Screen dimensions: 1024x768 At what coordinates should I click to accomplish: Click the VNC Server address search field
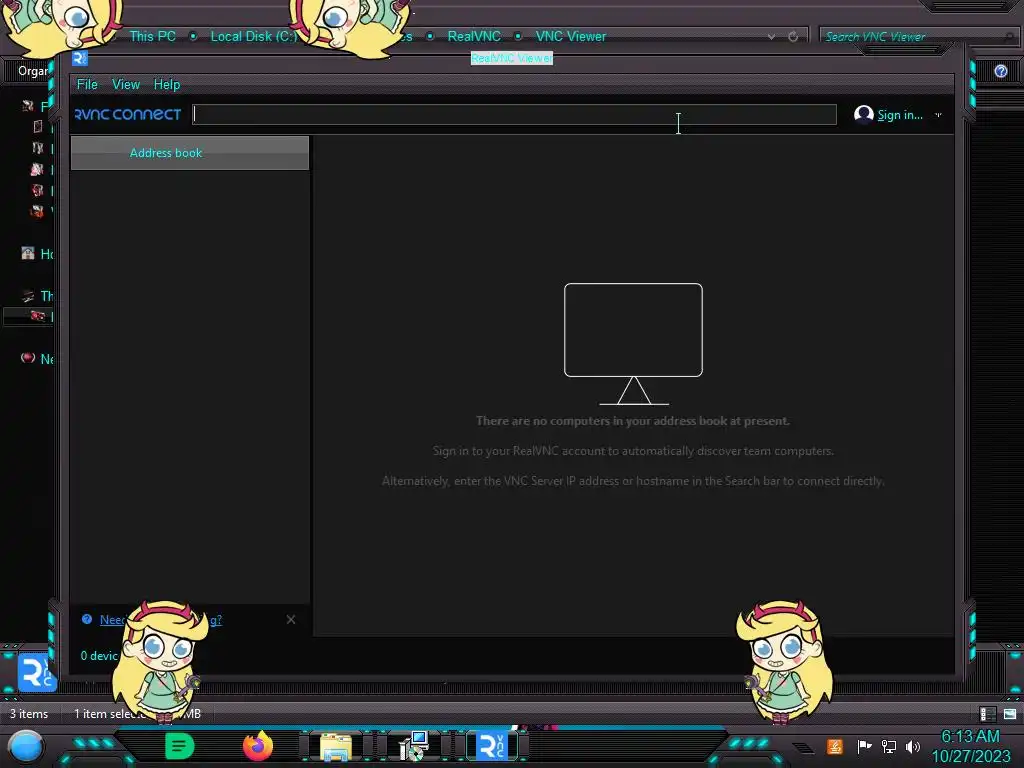click(x=514, y=114)
